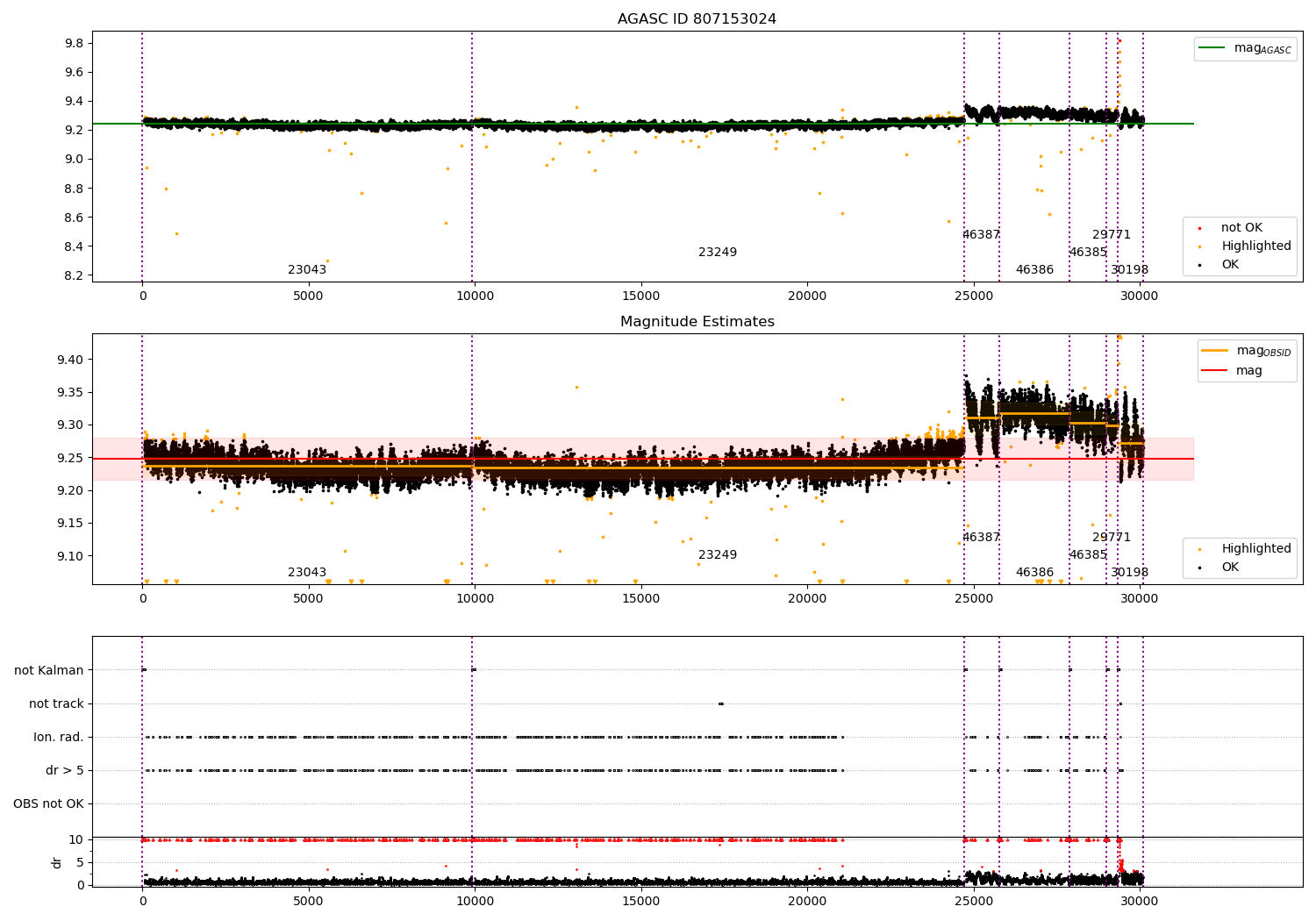Image resolution: width=1316 pixels, height=921 pixels.
Task: Click x-axis tick 15000 under top plot
Action: [x=640, y=296]
